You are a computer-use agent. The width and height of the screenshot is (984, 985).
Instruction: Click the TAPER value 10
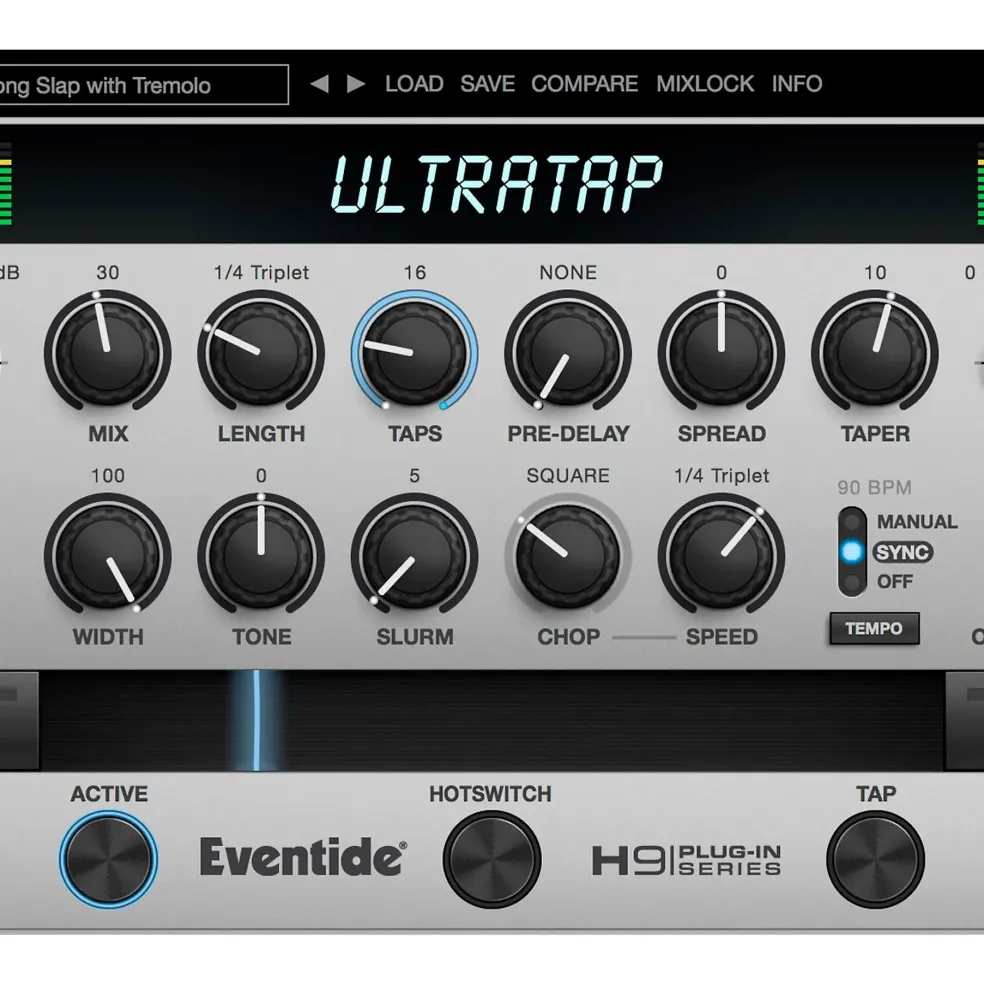tap(875, 273)
